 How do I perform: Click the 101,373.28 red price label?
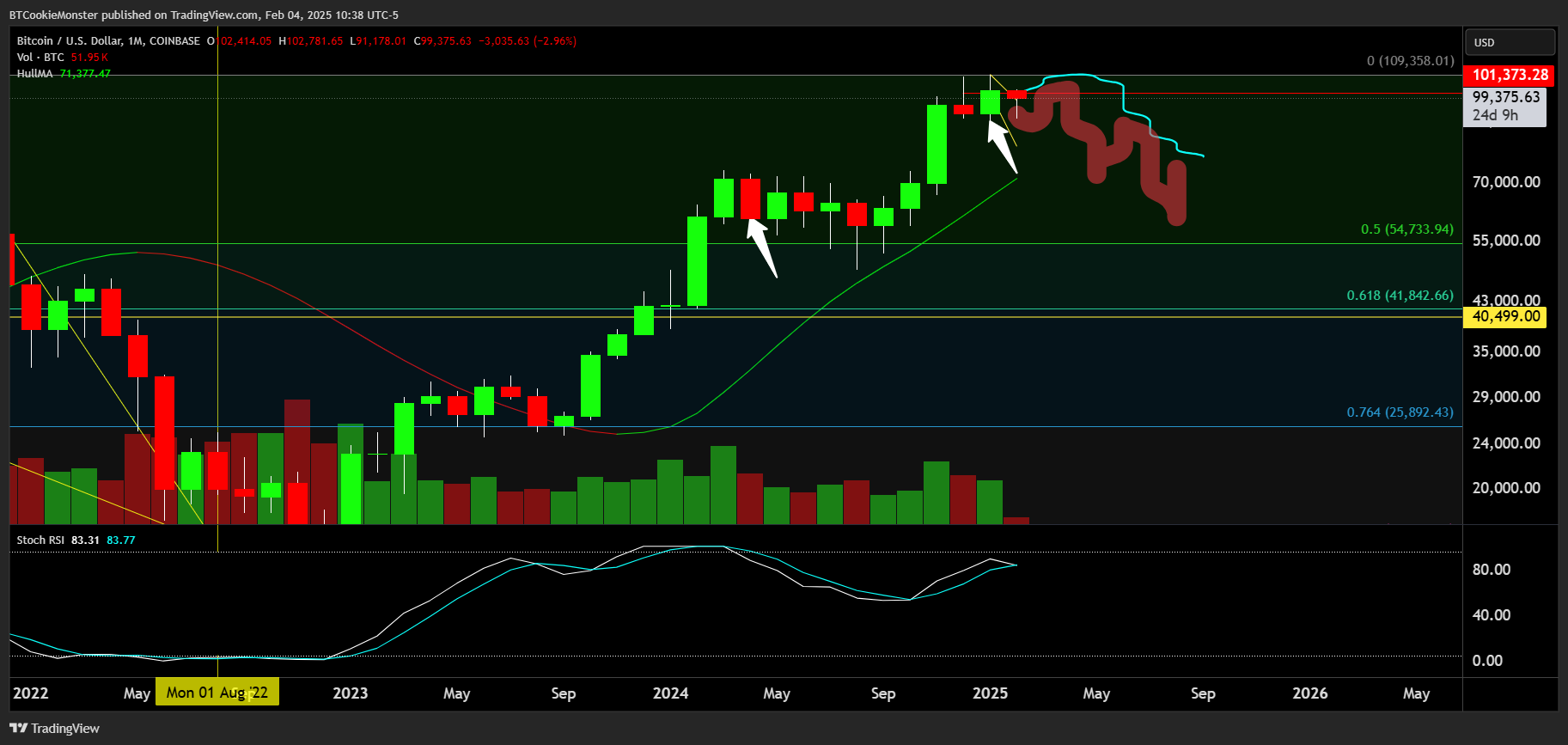[x=1510, y=75]
